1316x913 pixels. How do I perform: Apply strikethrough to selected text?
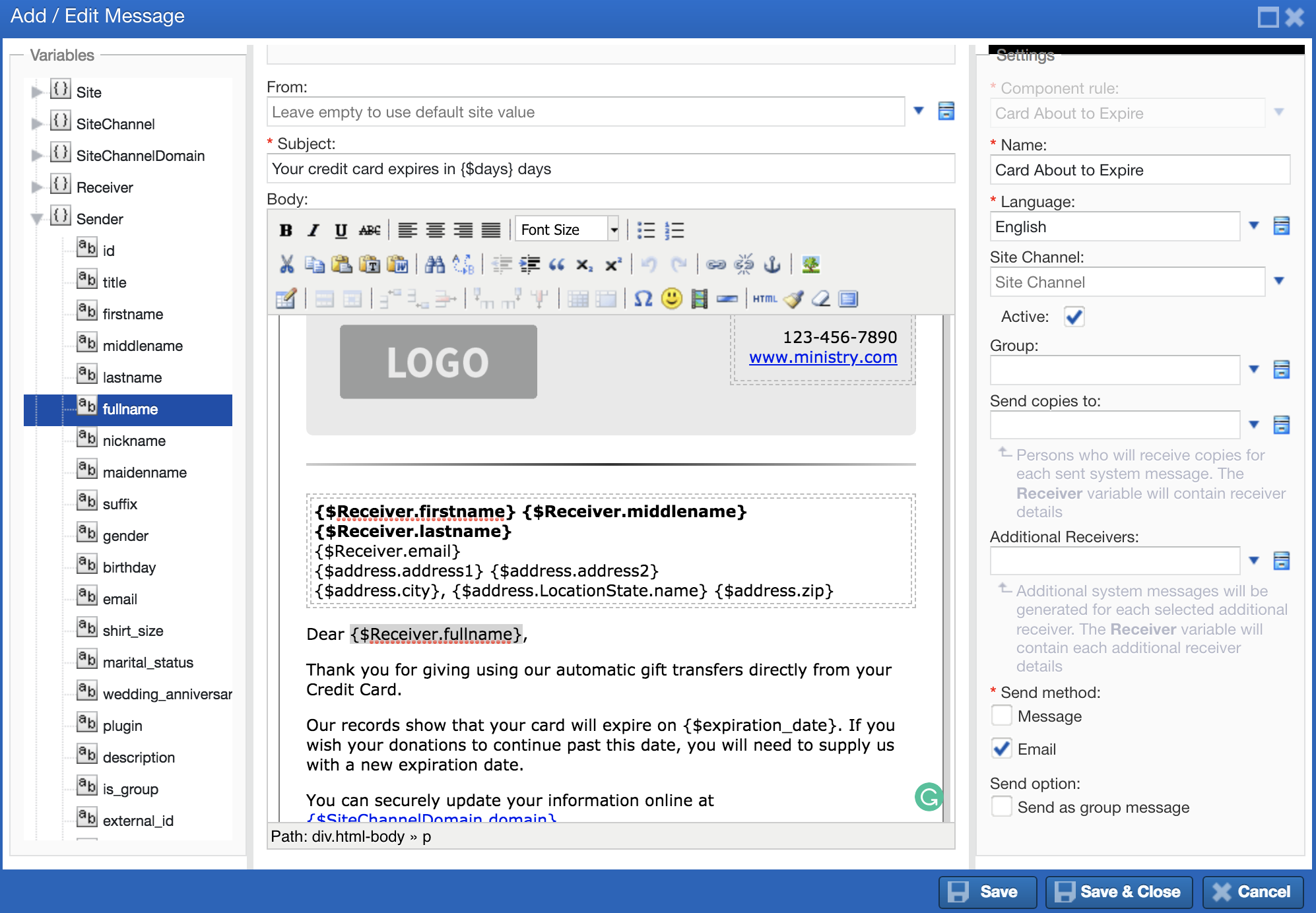point(370,230)
